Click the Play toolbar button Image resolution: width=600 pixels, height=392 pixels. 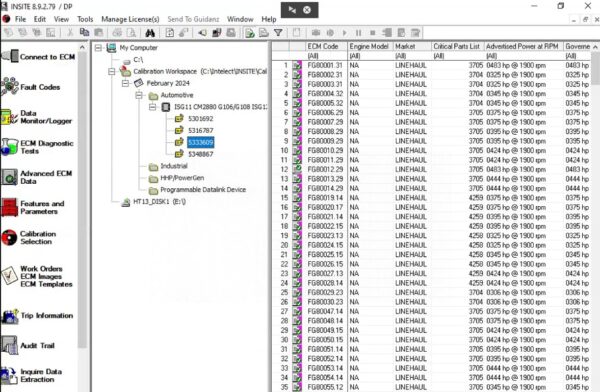pyautogui.click(x=344, y=33)
